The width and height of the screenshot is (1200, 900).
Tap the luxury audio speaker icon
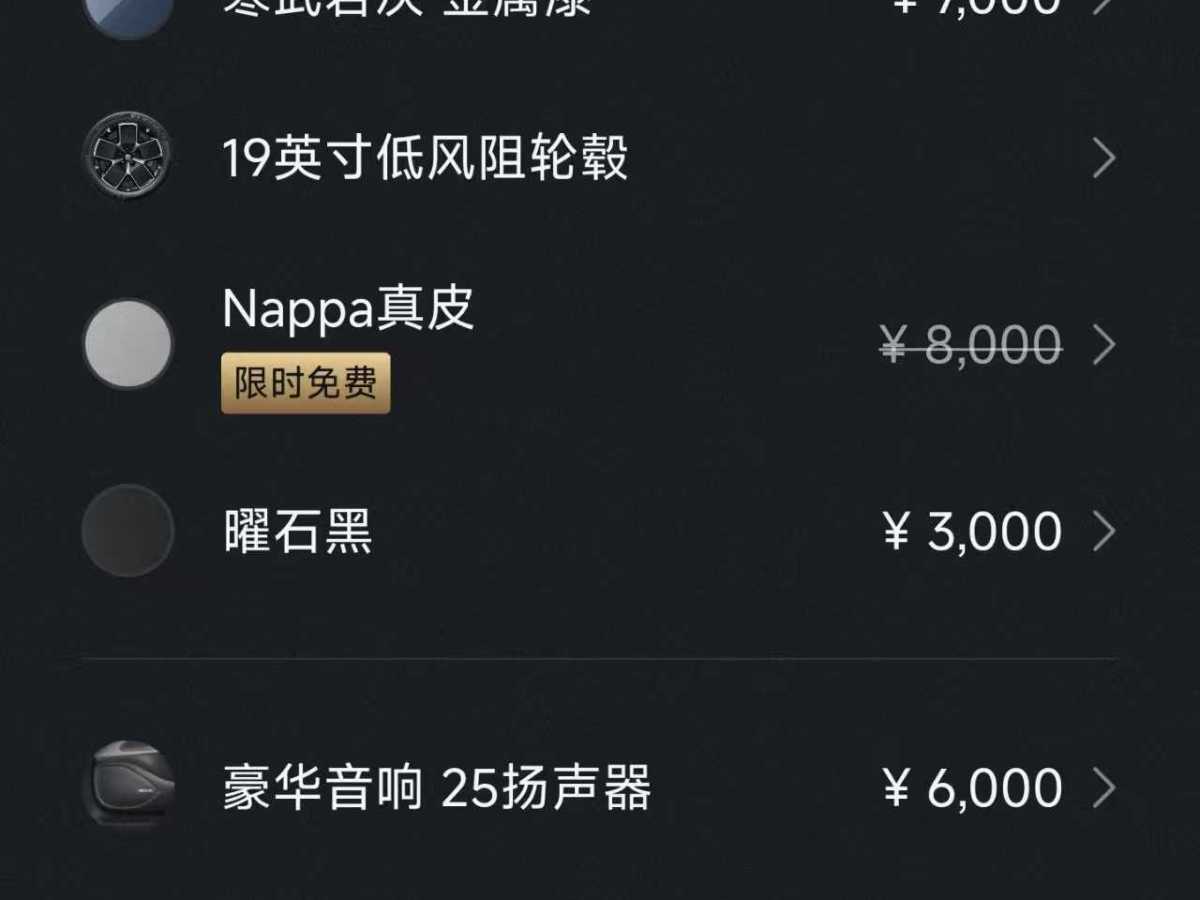click(x=128, y=787)
